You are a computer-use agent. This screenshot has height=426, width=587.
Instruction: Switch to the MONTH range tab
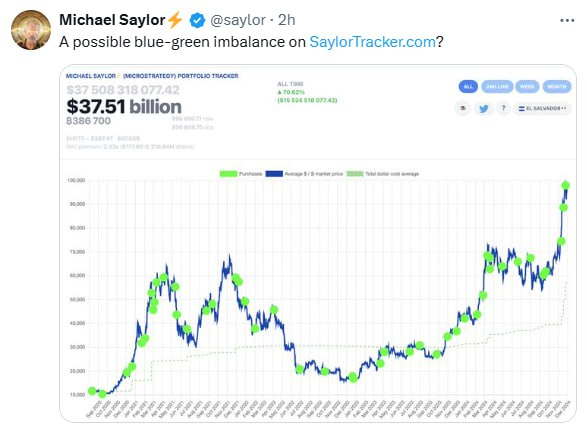557,86
